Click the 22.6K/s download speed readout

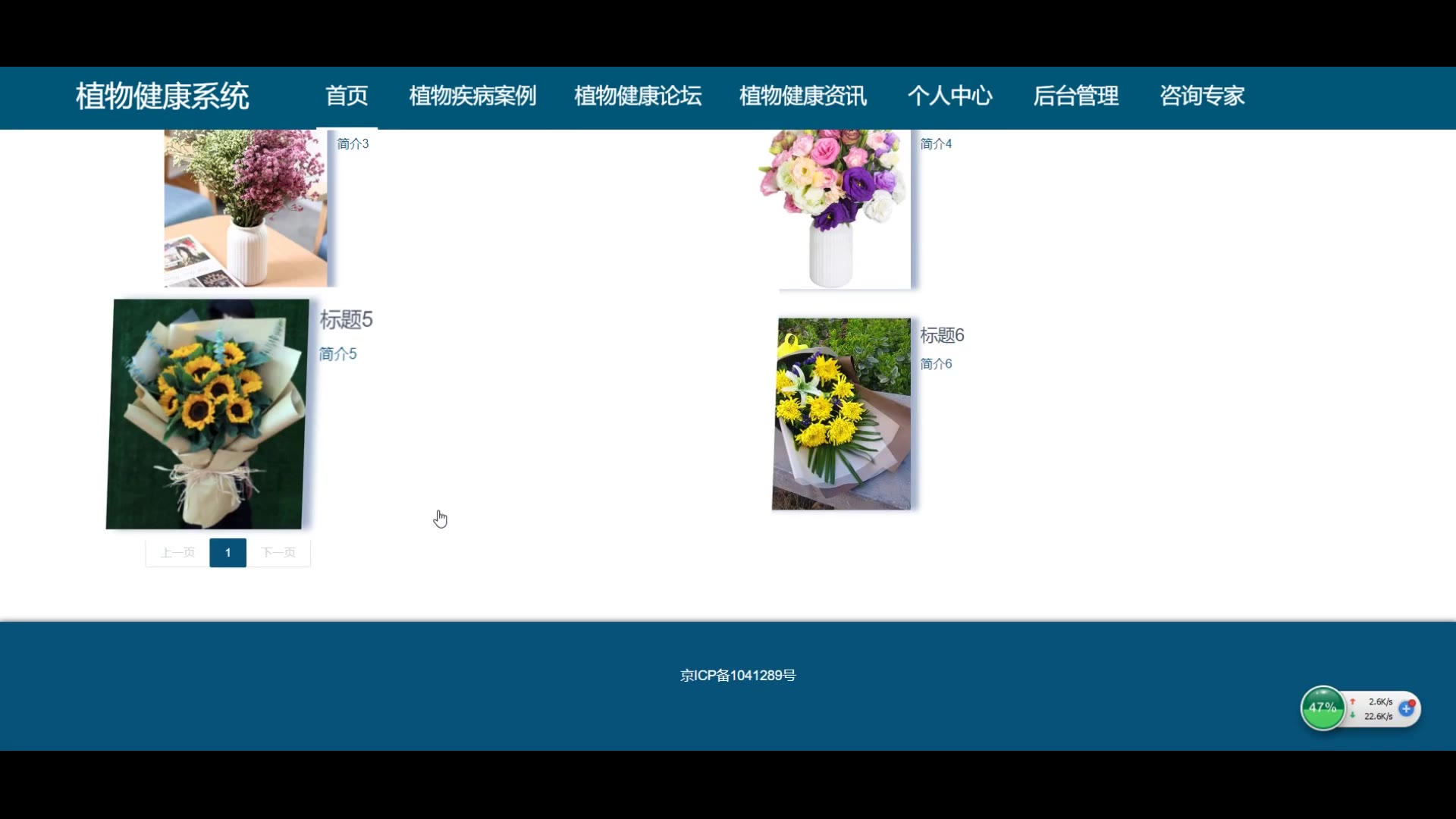point(1378,717)
